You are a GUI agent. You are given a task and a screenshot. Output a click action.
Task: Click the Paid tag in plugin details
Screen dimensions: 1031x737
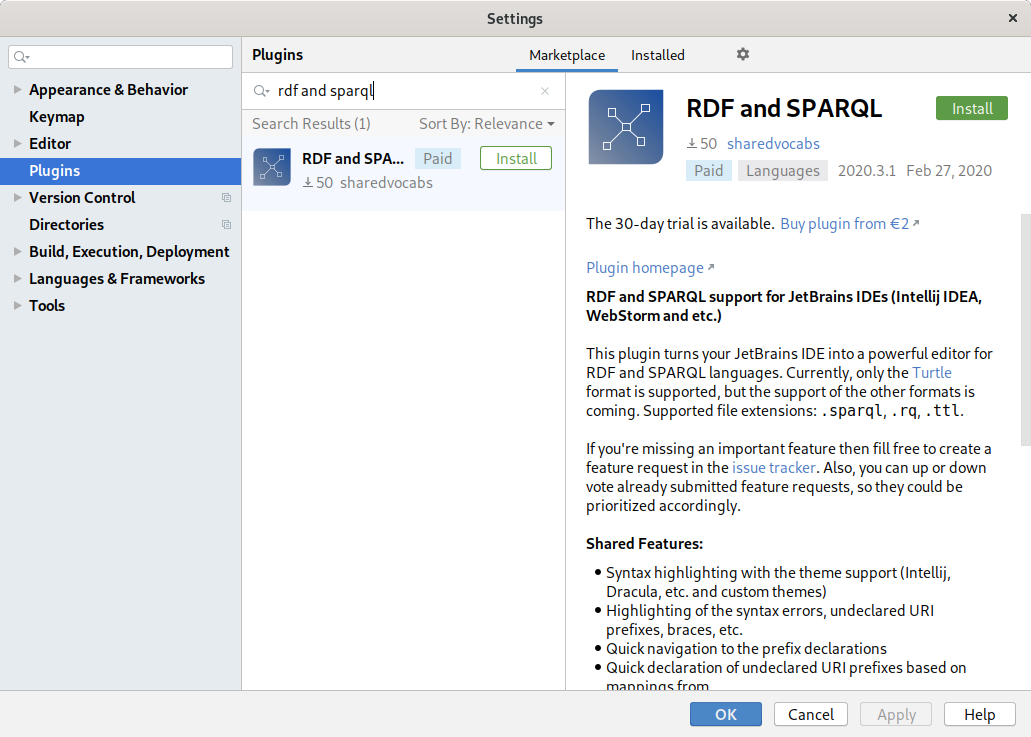point(709,171)
